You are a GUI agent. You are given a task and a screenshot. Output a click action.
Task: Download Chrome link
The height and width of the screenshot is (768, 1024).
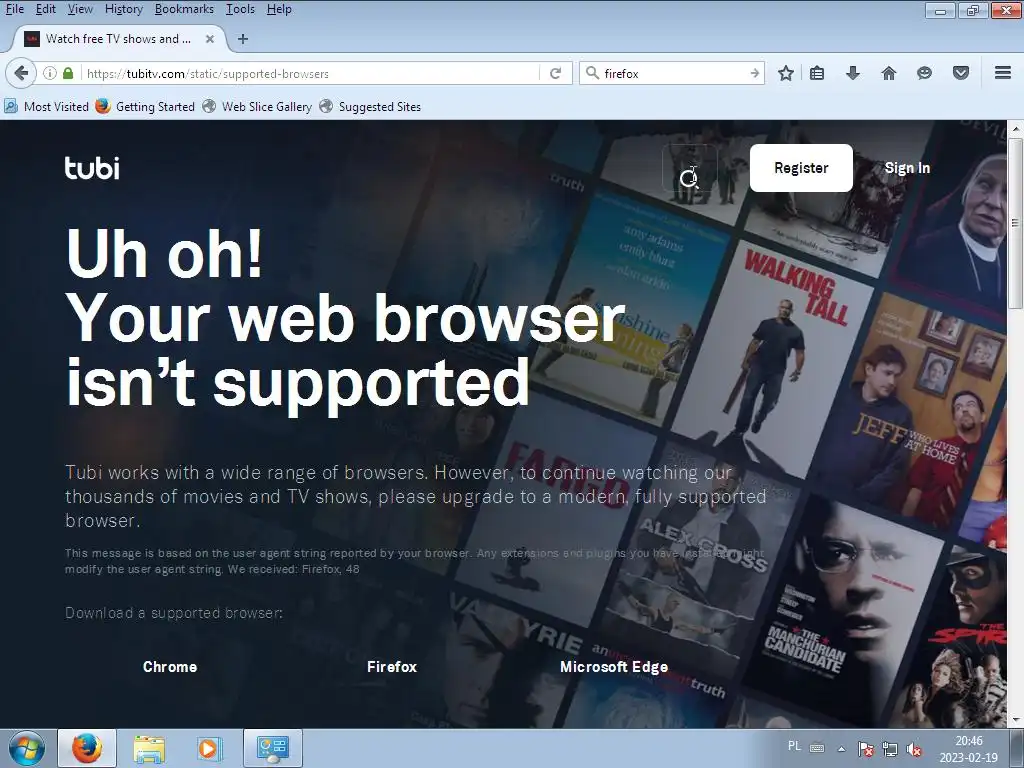170,667
